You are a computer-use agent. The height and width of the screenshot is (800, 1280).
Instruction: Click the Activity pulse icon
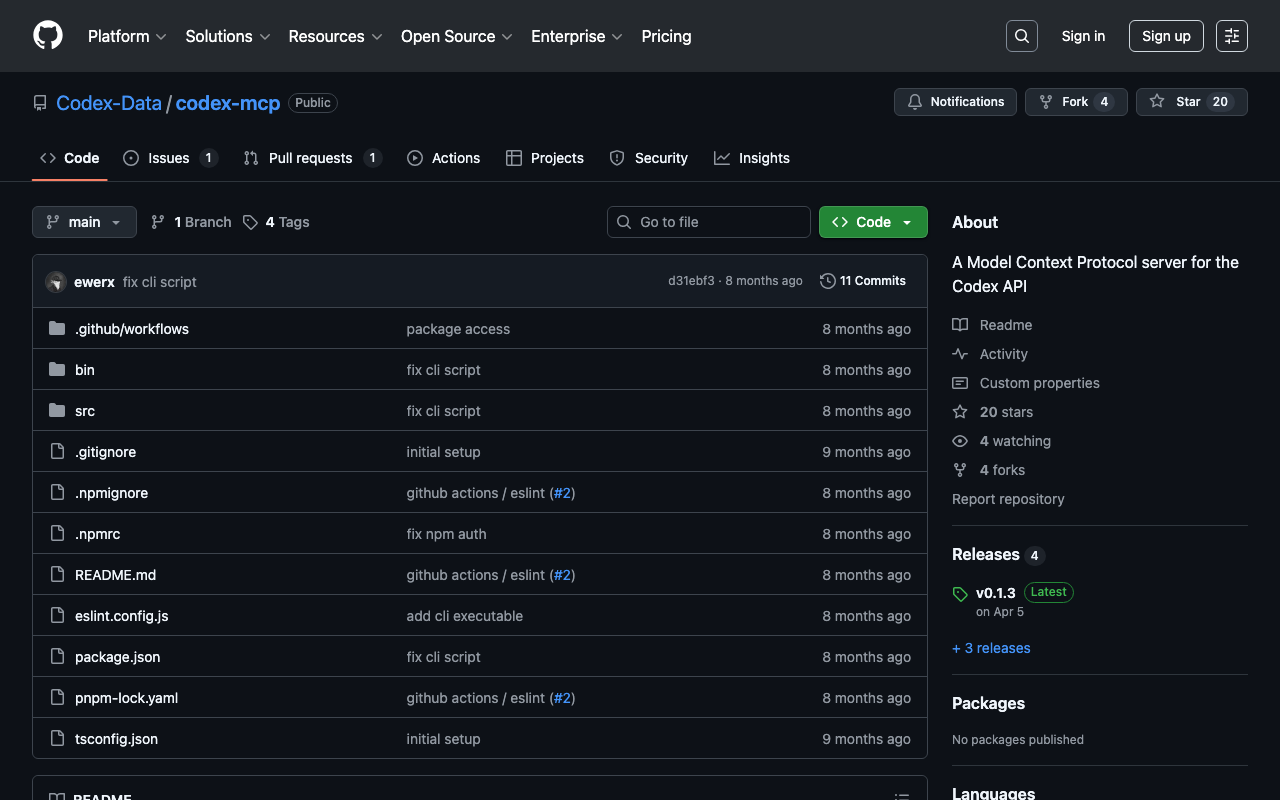(x=960, y=354)
